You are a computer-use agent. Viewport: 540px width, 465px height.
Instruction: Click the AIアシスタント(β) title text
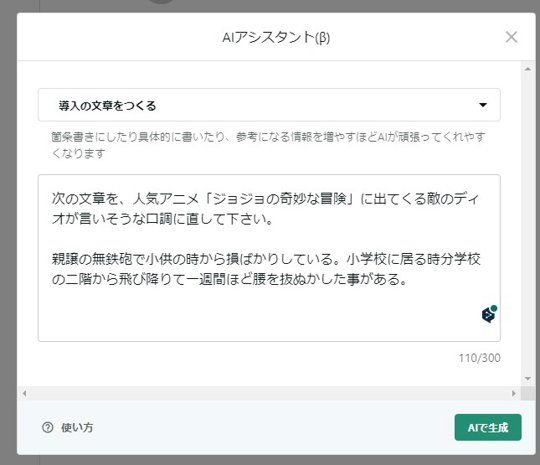(276, 37)
